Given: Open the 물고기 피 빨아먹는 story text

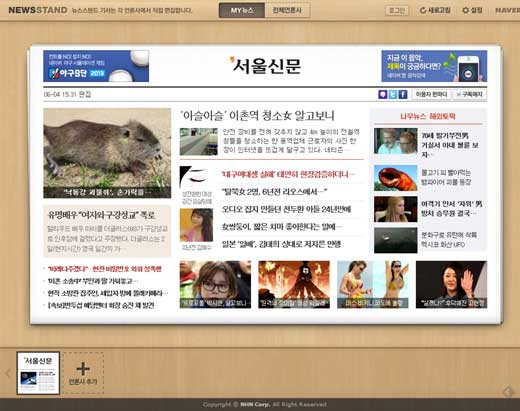Looking at the screenshot, I should tap(446, 177).
